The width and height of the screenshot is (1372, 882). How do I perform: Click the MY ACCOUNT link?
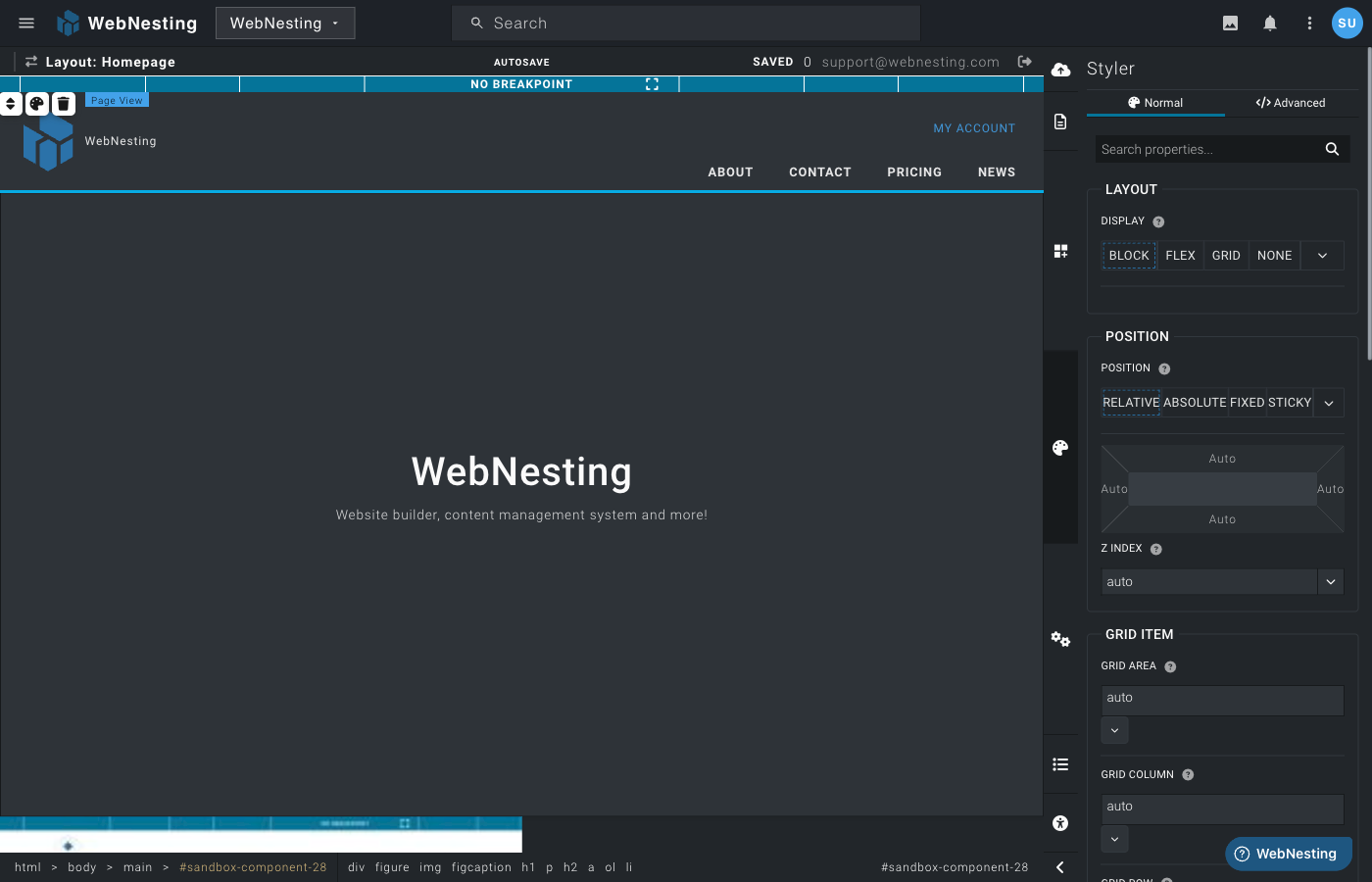click(x=973, y=128)
